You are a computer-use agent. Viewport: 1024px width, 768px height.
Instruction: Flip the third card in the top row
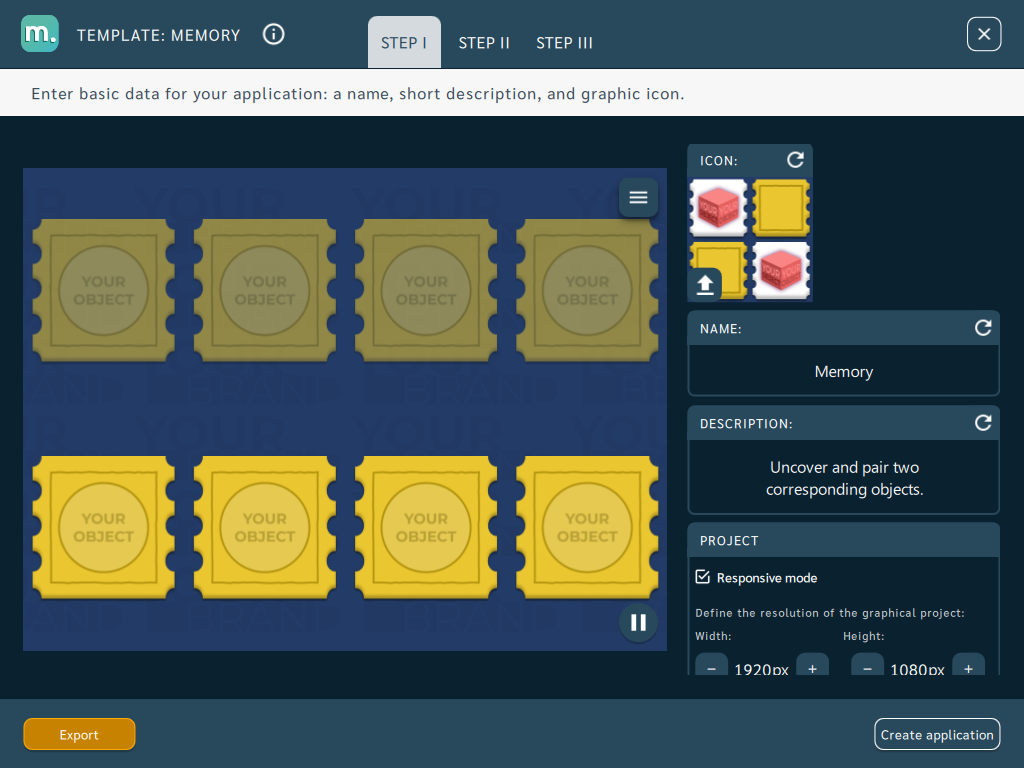(426, 290)
